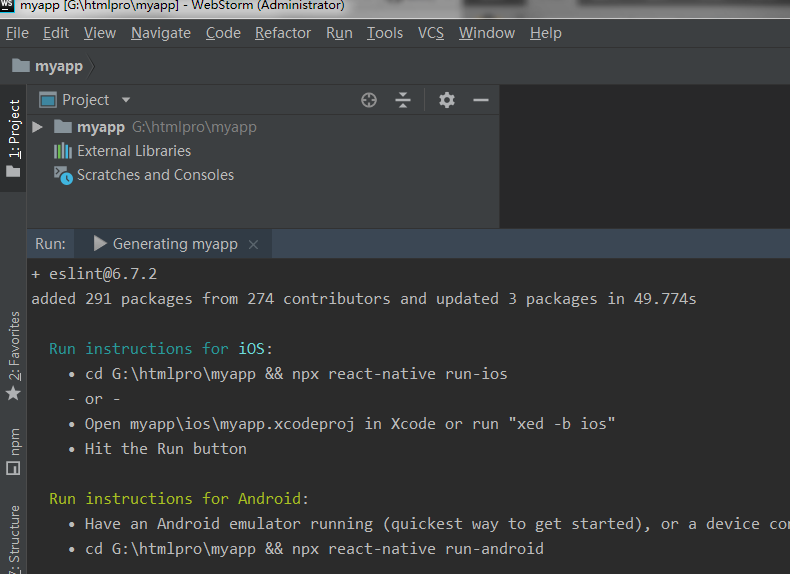Expand the myapp project tree node

(37, 127)
